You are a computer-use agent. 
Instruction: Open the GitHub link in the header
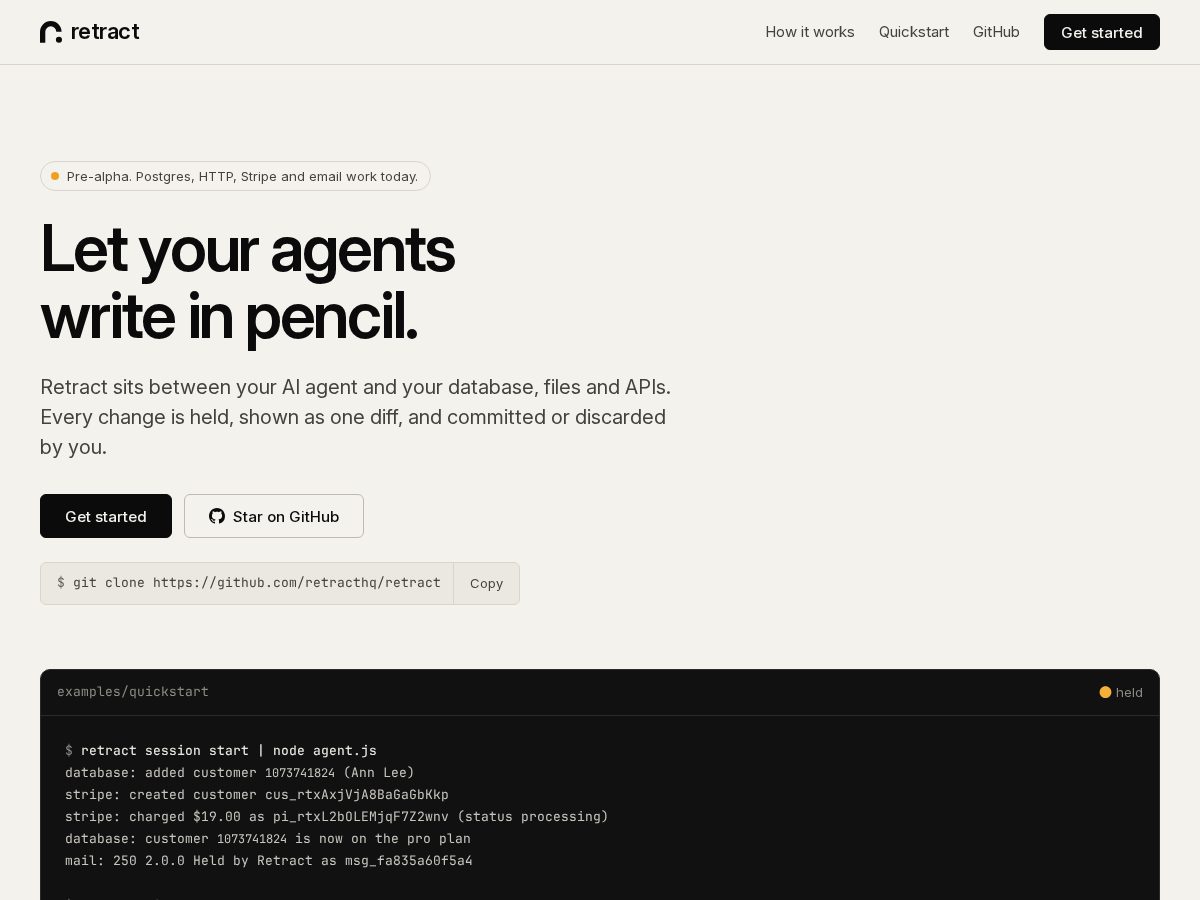click(996, 32)
